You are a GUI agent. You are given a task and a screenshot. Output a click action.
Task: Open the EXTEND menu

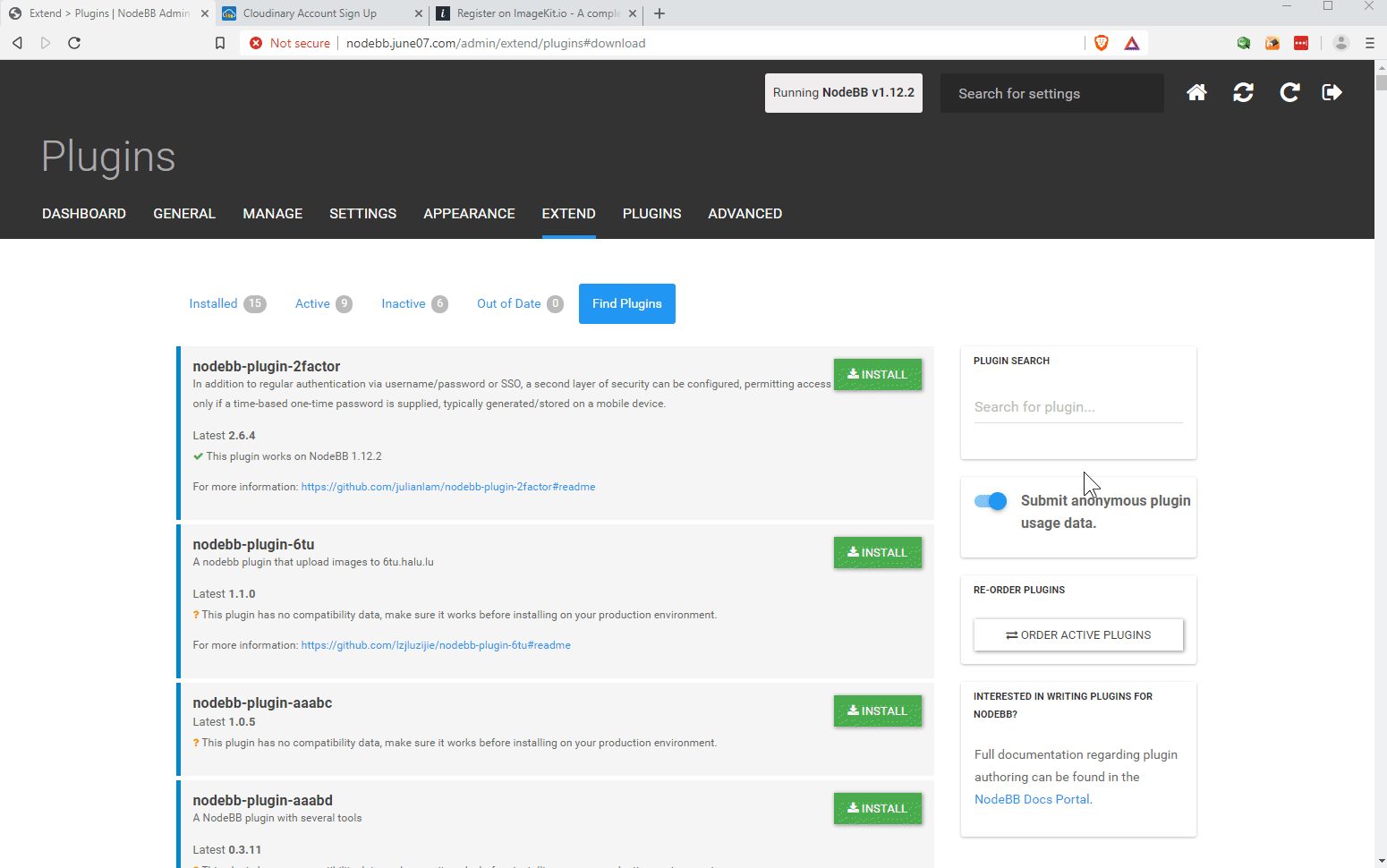568,213
